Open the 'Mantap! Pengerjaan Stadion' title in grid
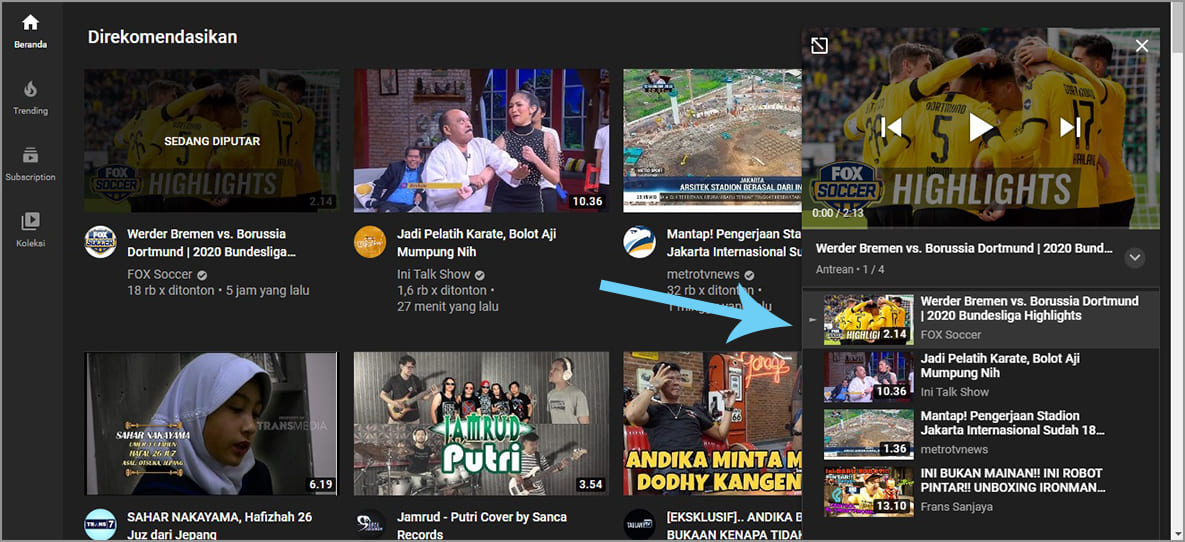 [734, 243]
